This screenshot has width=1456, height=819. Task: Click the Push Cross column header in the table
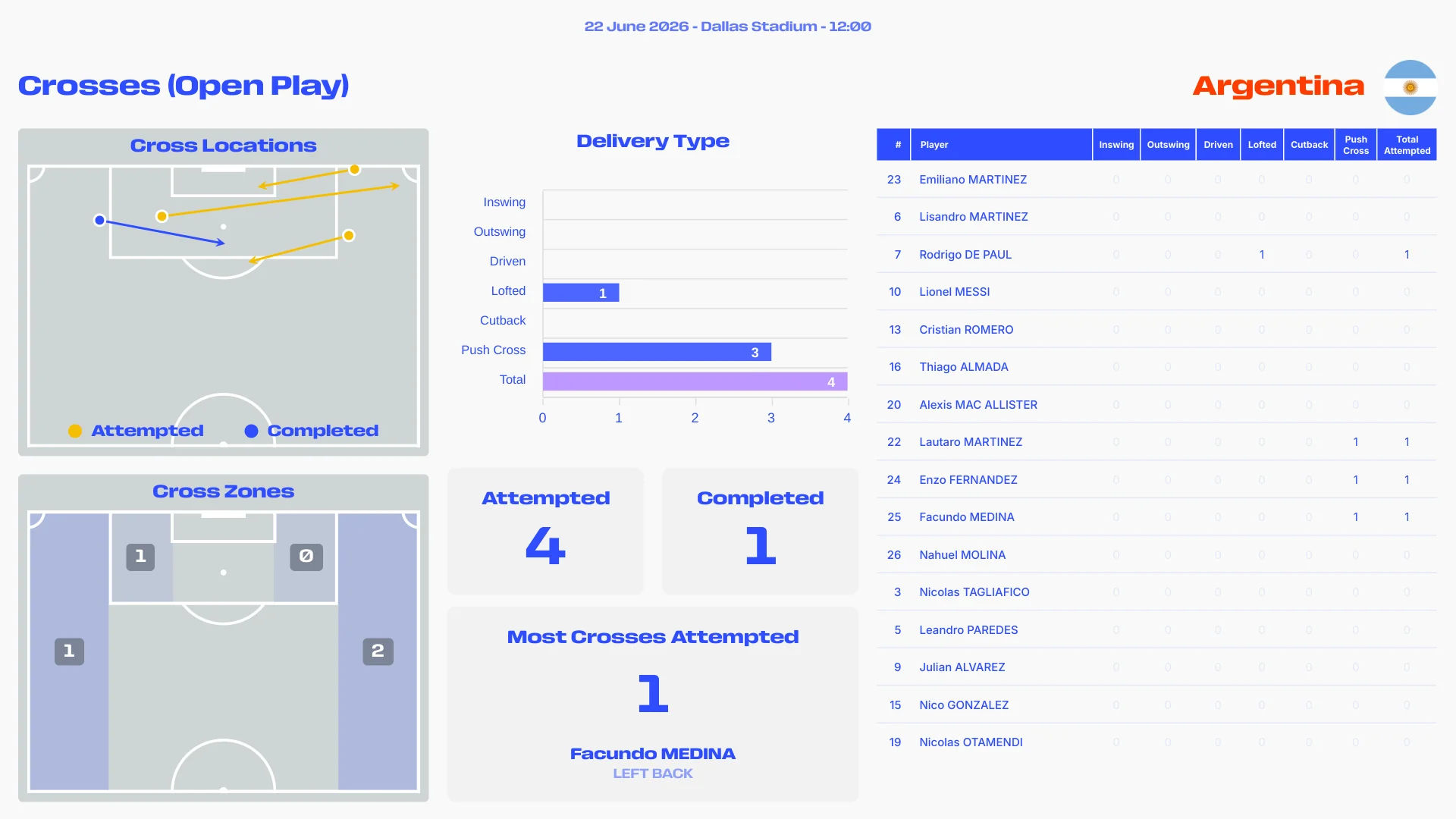pos(1356,145)
